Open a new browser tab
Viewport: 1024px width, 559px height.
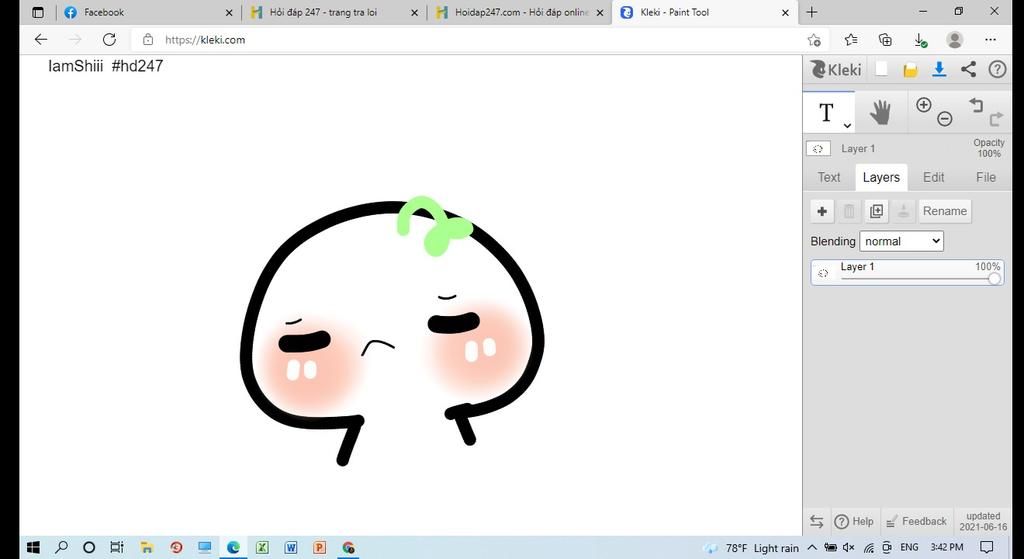click(812, 12)
